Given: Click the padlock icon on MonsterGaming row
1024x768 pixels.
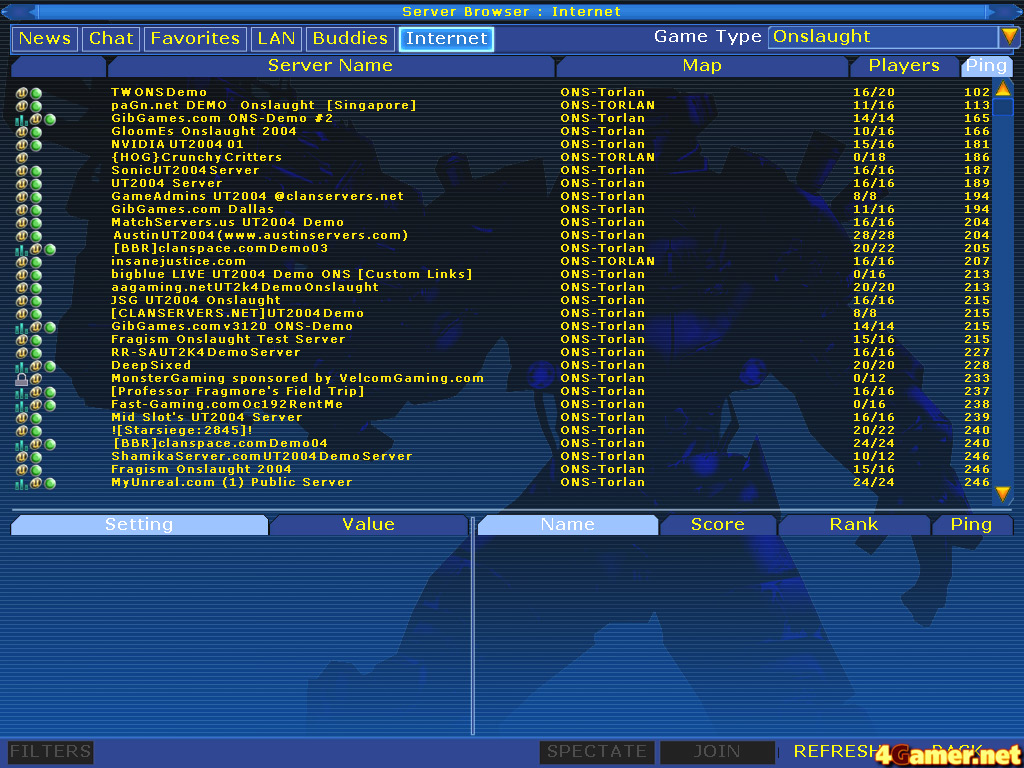Looking at the screenshot, I should 22,379.
